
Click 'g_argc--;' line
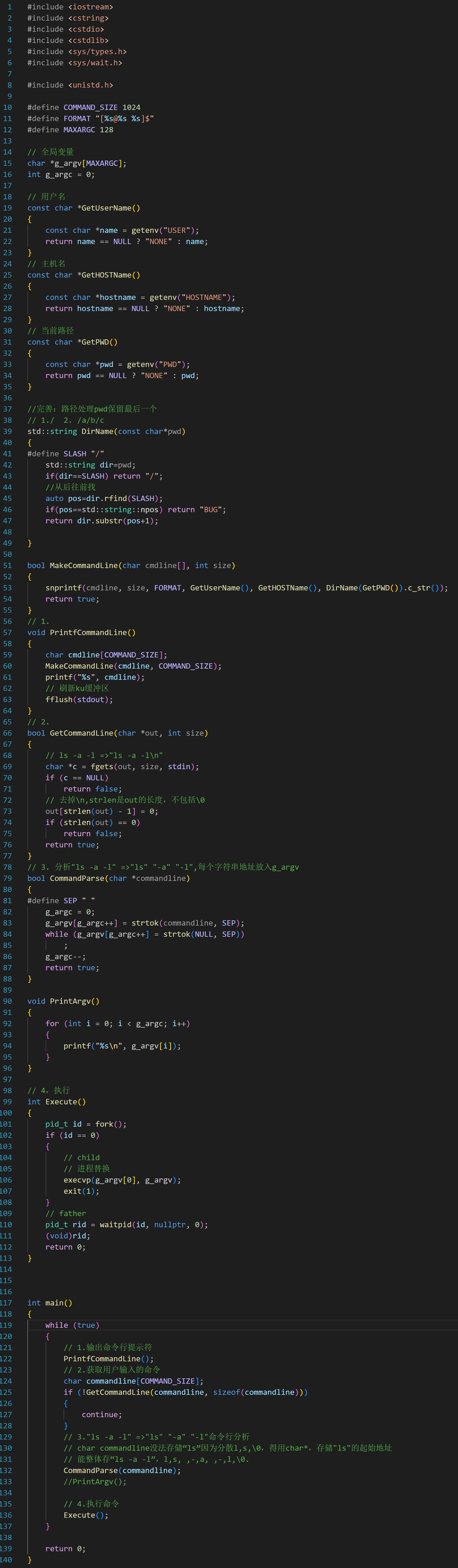coord(66,956)
